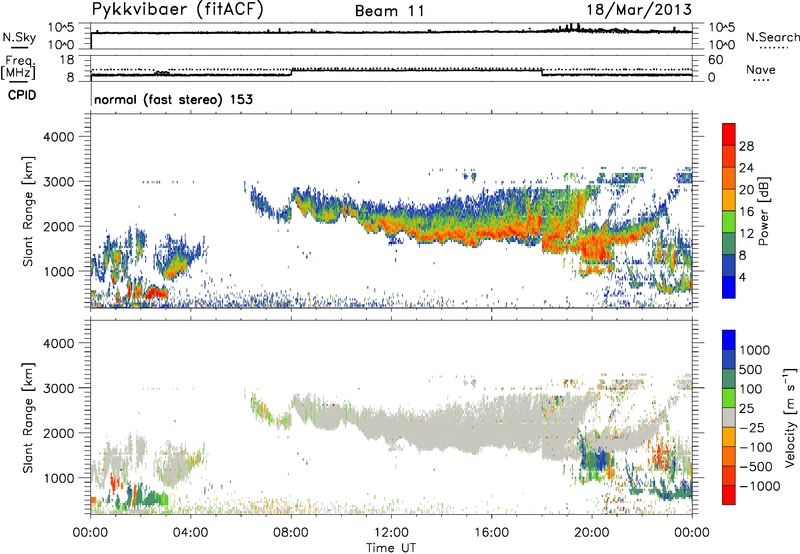The width and height of the screenshot is (800, 554).
Task: Click the gray segment of the velocity colorbar
Action: point(729,417)
